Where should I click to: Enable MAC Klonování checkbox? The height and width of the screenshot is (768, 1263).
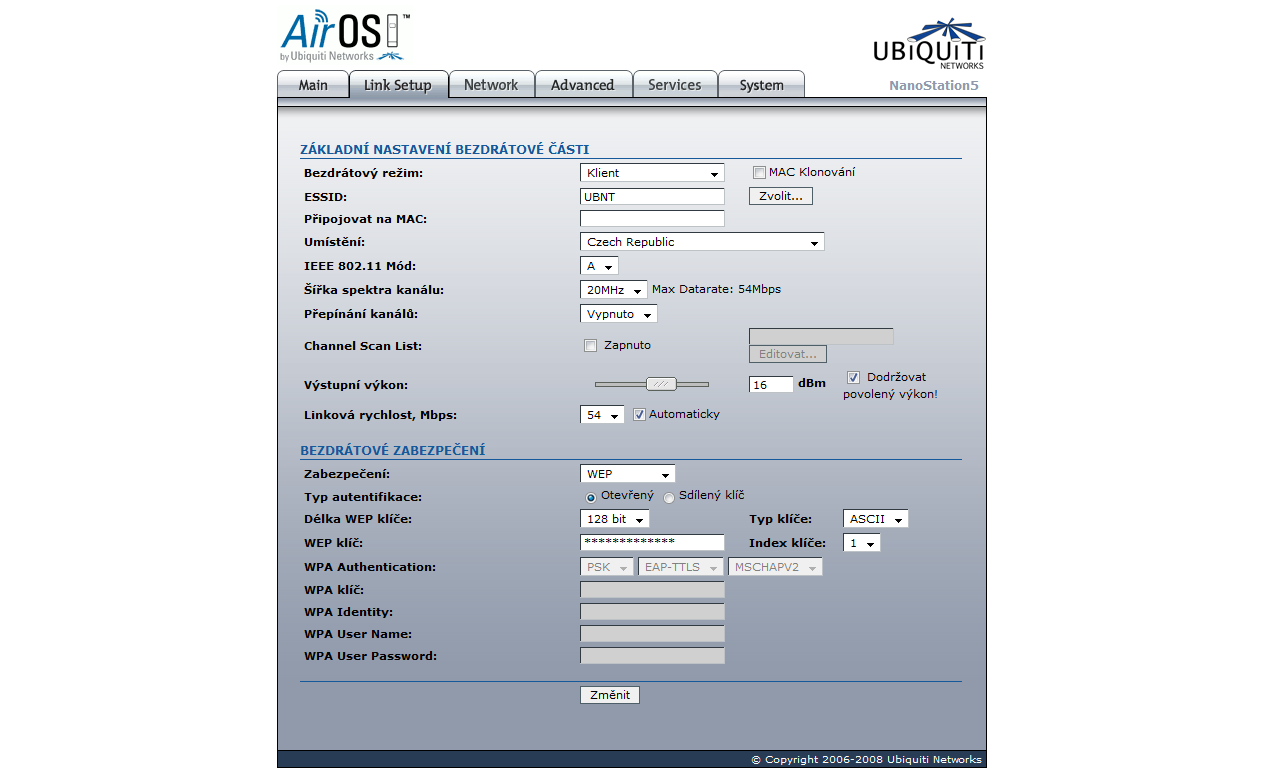click(x=759, y=172)
